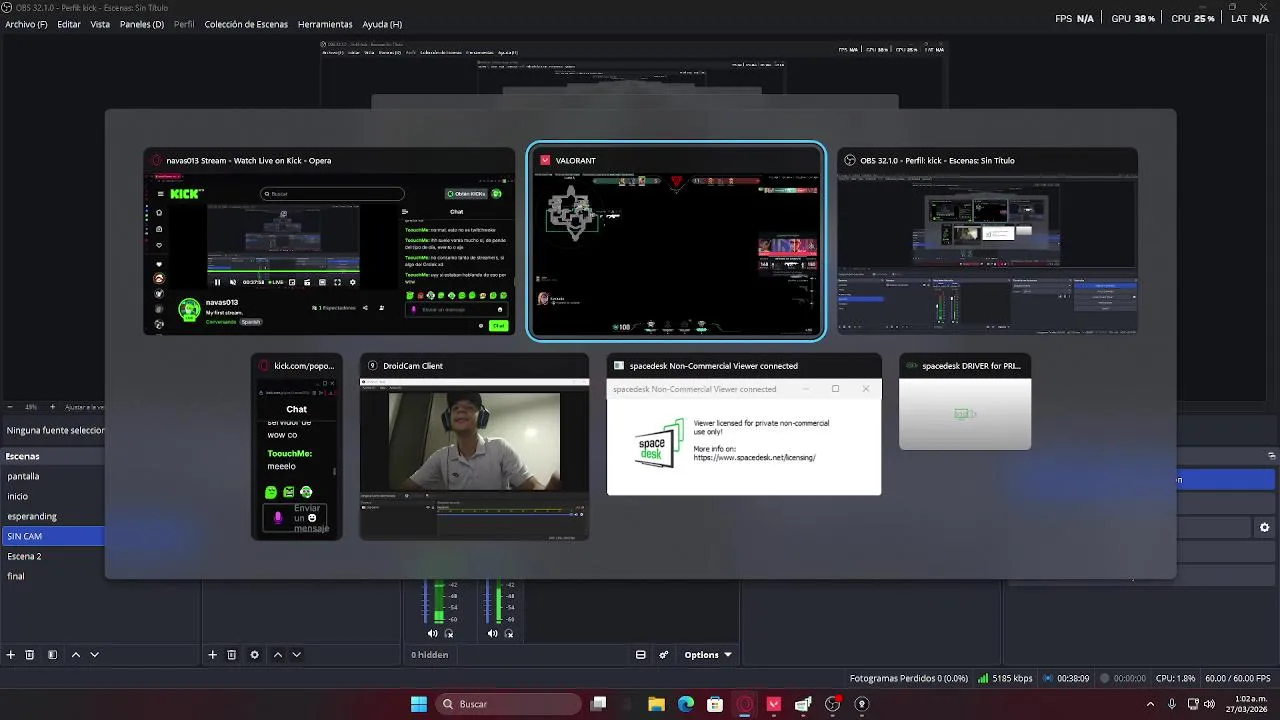Image resolution: width=1280 pixels, height=720 pixels.
Task: Move the selected source up
Action: [278, 655]
